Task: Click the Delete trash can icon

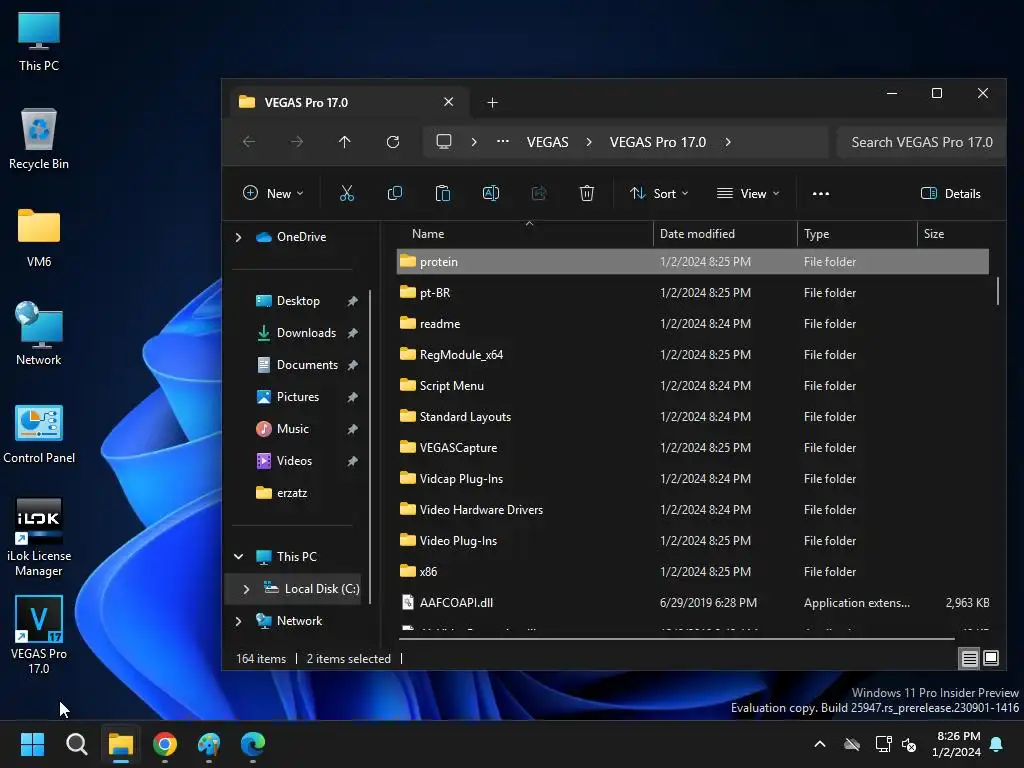Action: click(x=586, y=193)
